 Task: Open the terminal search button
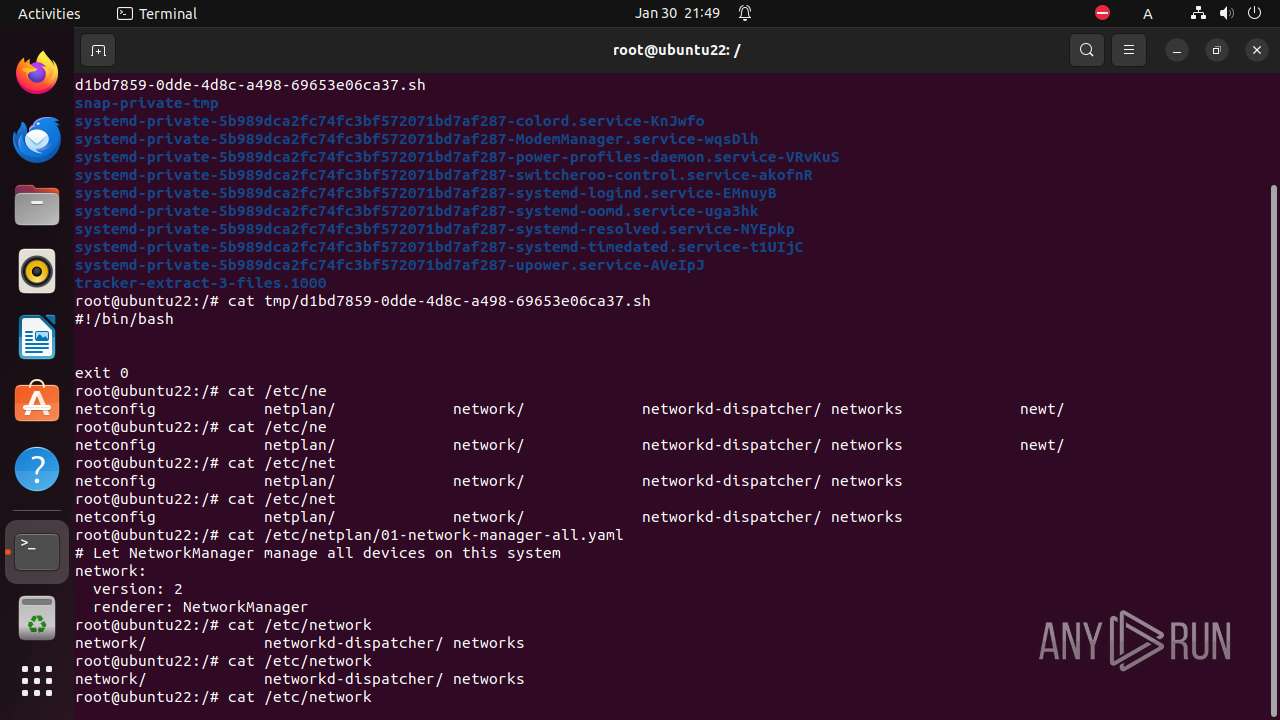tap(1087, 50)
